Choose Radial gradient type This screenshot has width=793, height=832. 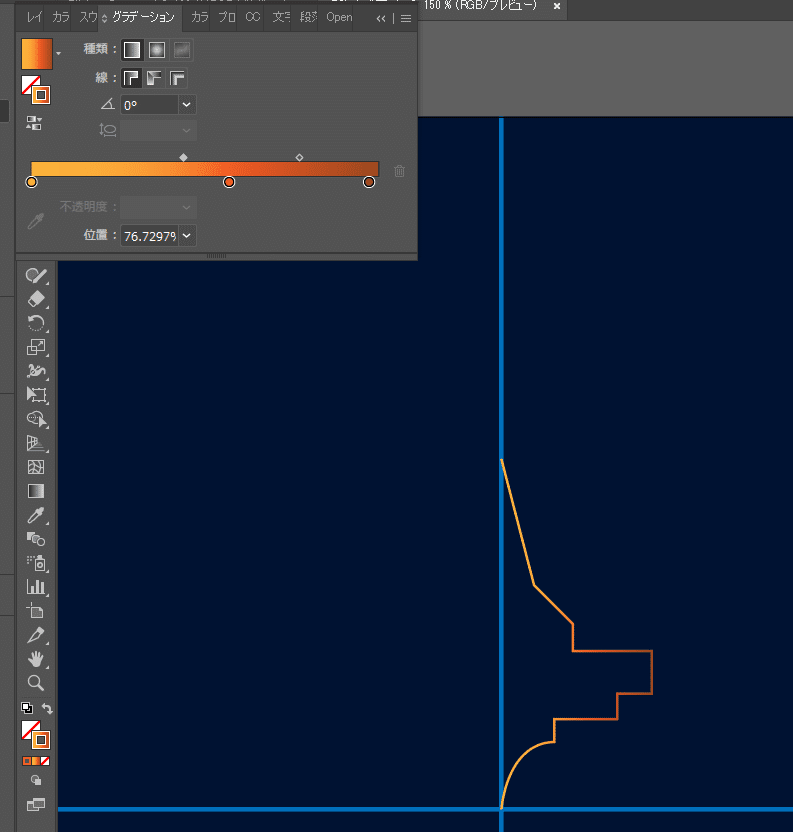(x=157, y=50)
